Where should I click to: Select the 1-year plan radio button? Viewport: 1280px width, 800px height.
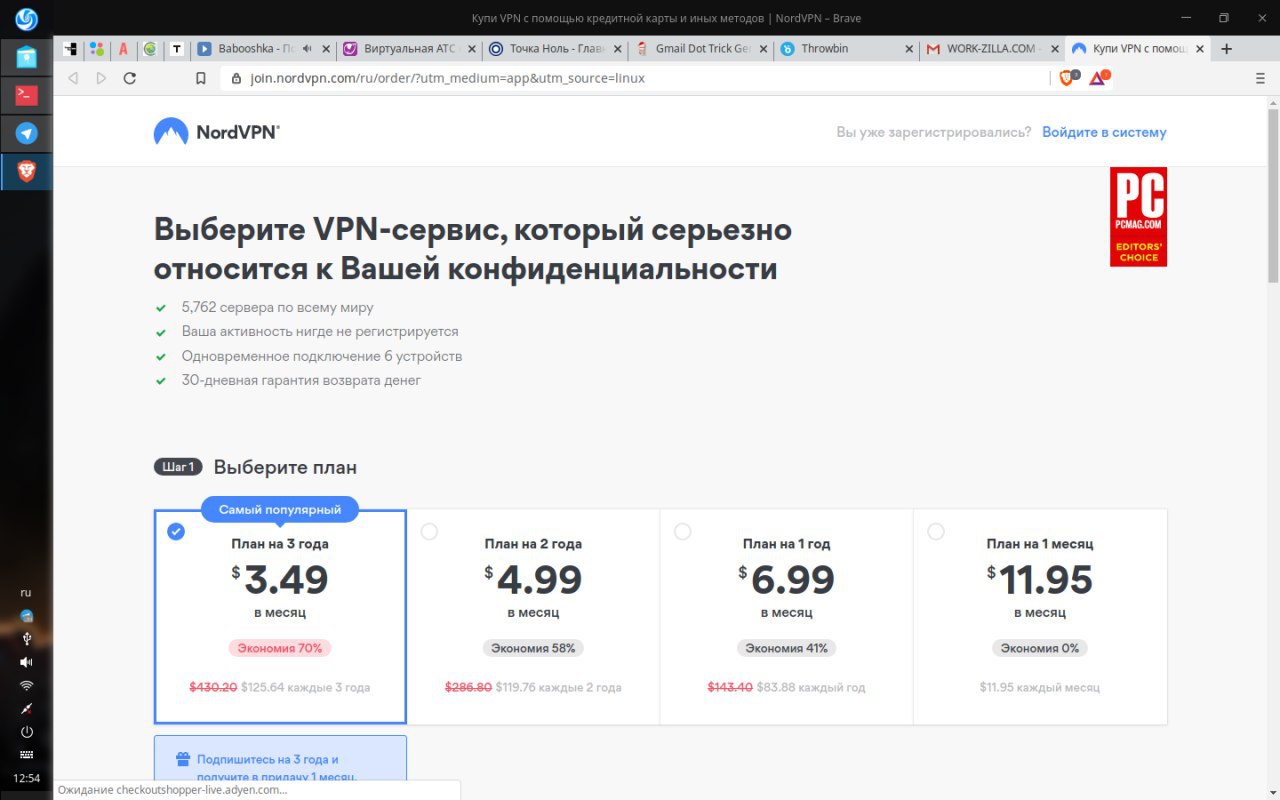(x=683, y=532)
